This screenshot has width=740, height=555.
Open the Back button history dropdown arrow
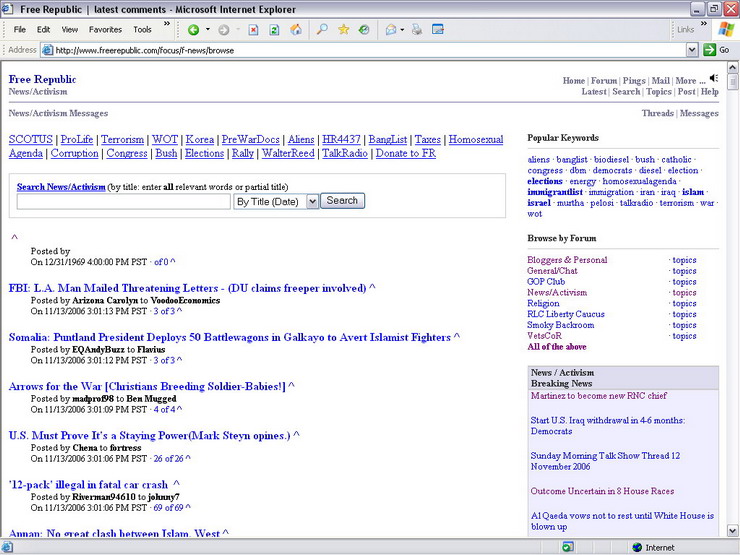(x=207, y=30)
